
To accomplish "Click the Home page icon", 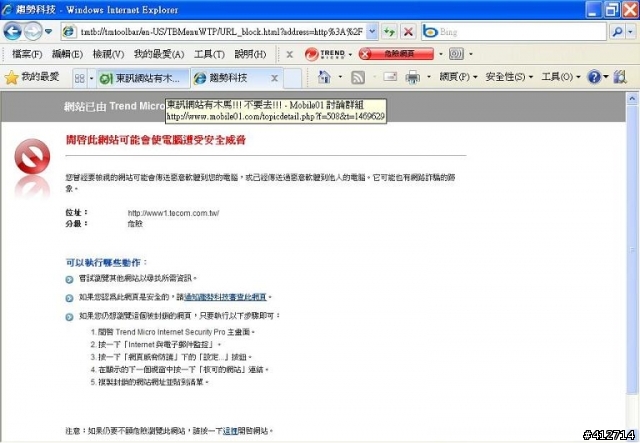I will [x=324, y=77].
